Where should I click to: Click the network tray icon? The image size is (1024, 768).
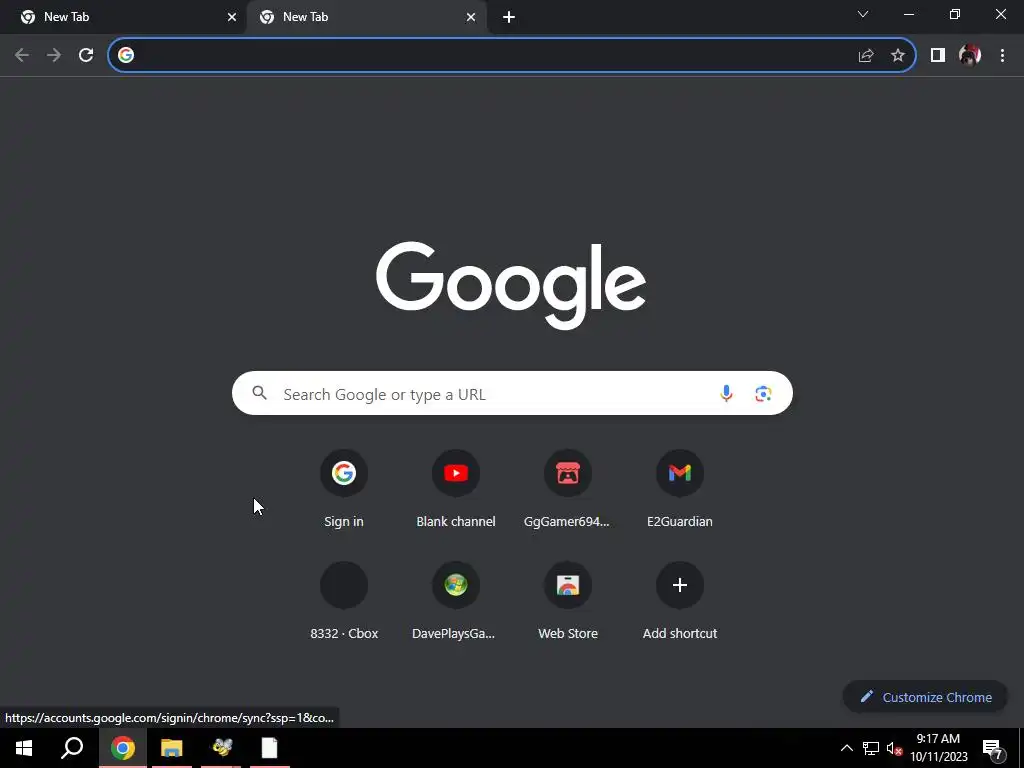[x=871, y=748]
